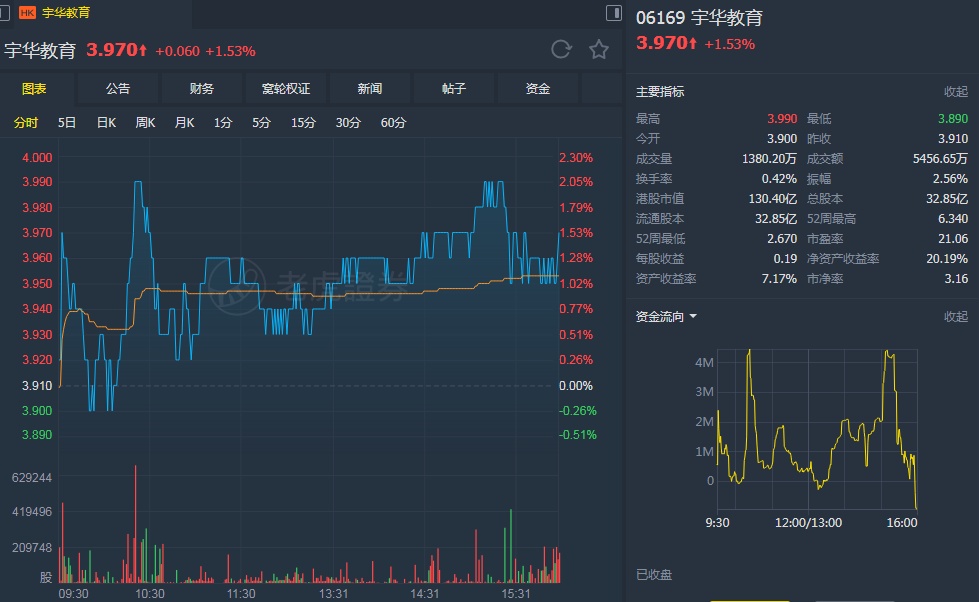The width and height of the screenshot is (979, 602).
Task: Select the 15分 interval
Action: (303, 122)
